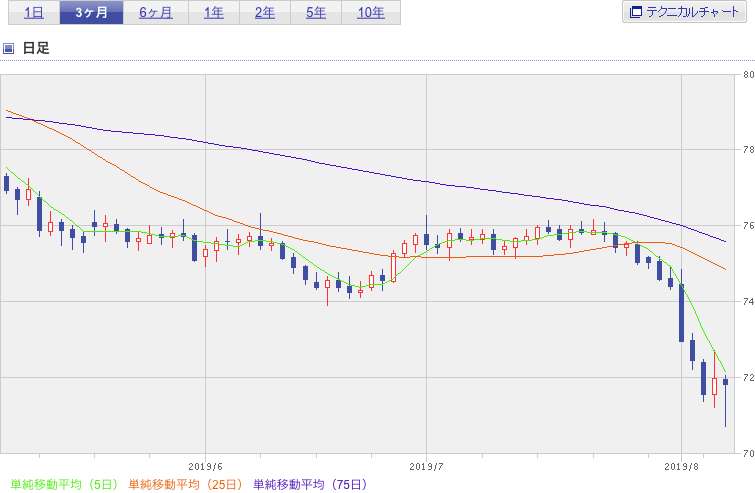Switch chart to 1年 range

pyautogui.click(x=214, y=13)
